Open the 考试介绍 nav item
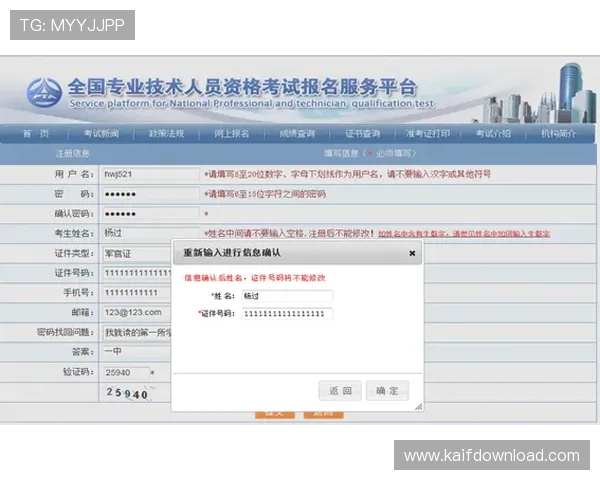 pos(493,134)
